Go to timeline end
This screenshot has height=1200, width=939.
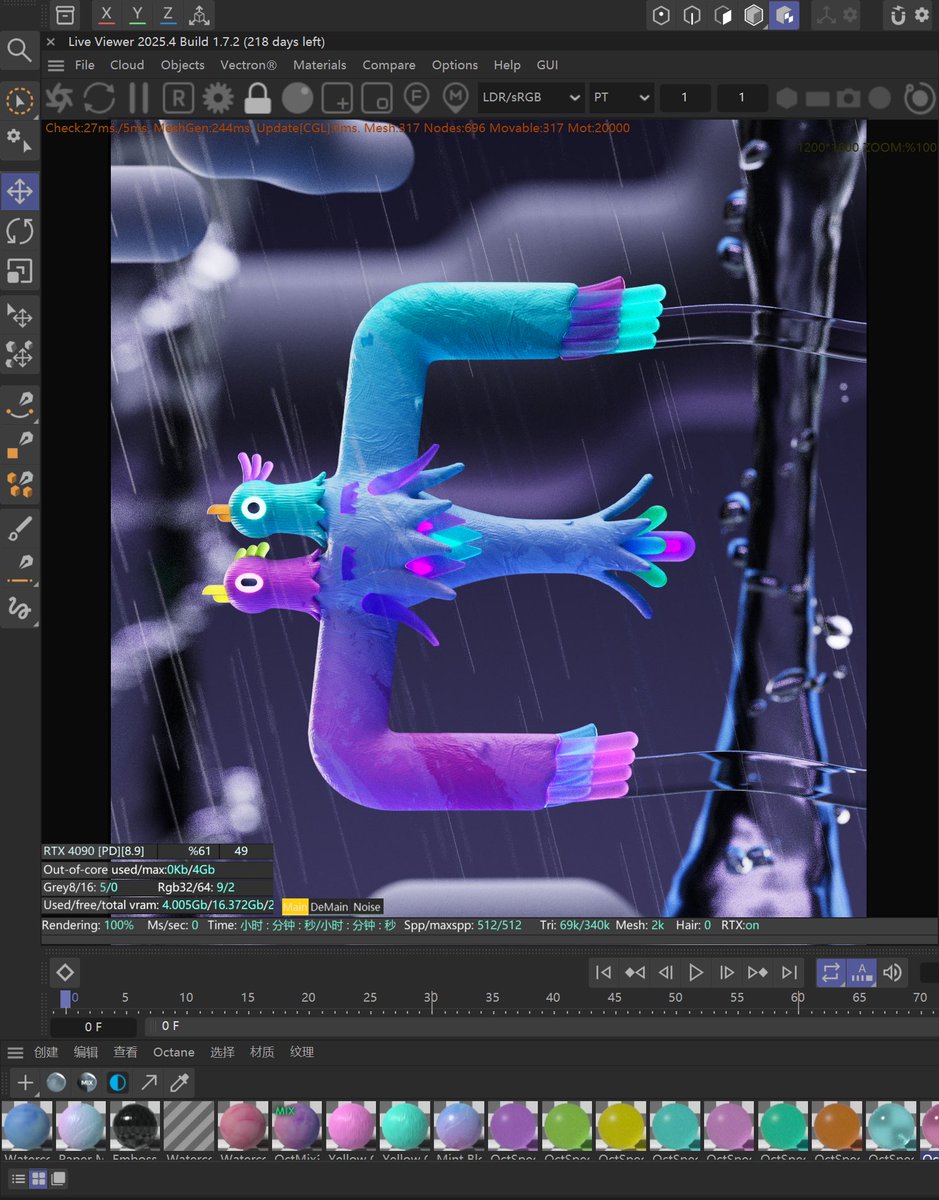coord(789,972)
